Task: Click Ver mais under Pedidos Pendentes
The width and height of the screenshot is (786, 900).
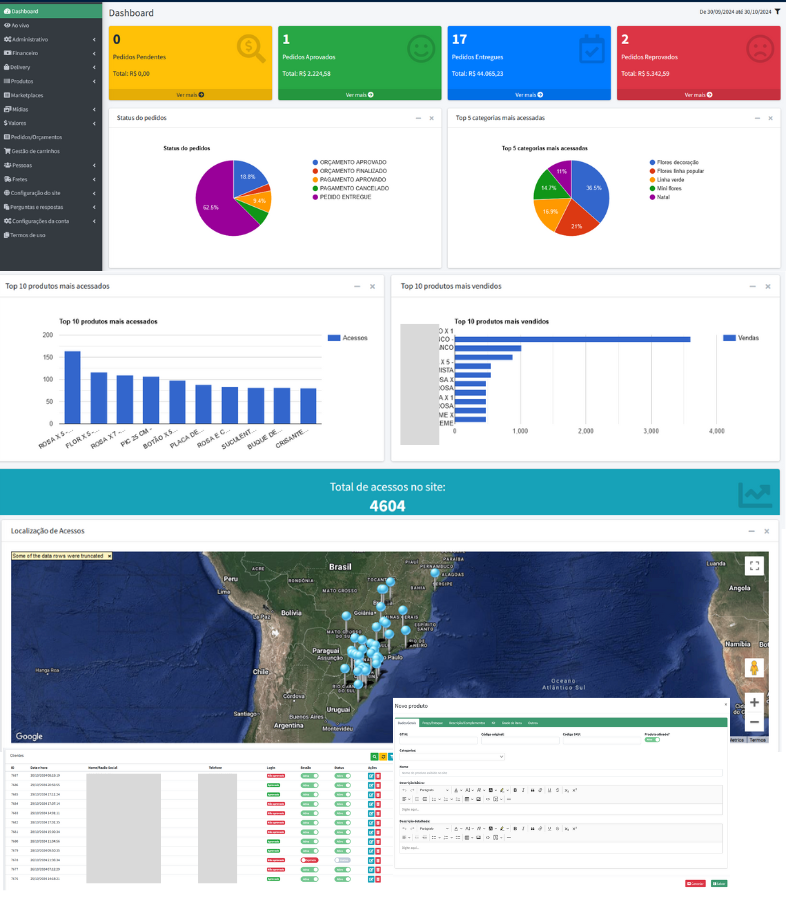Action: tap(190, 95)
